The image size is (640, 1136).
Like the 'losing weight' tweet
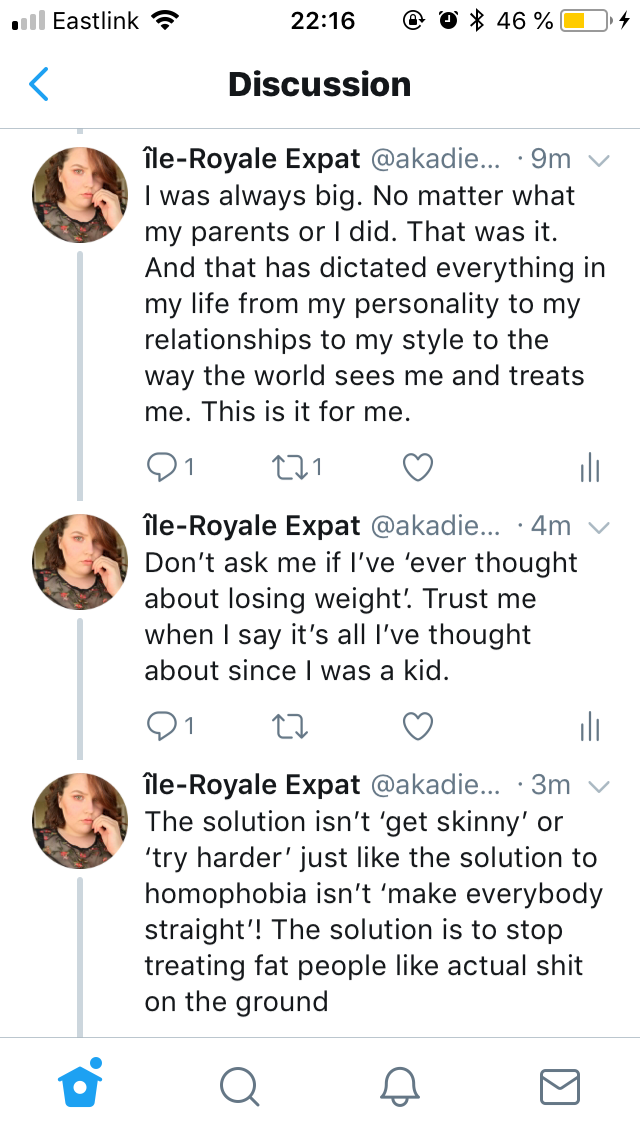coord(417,726)
